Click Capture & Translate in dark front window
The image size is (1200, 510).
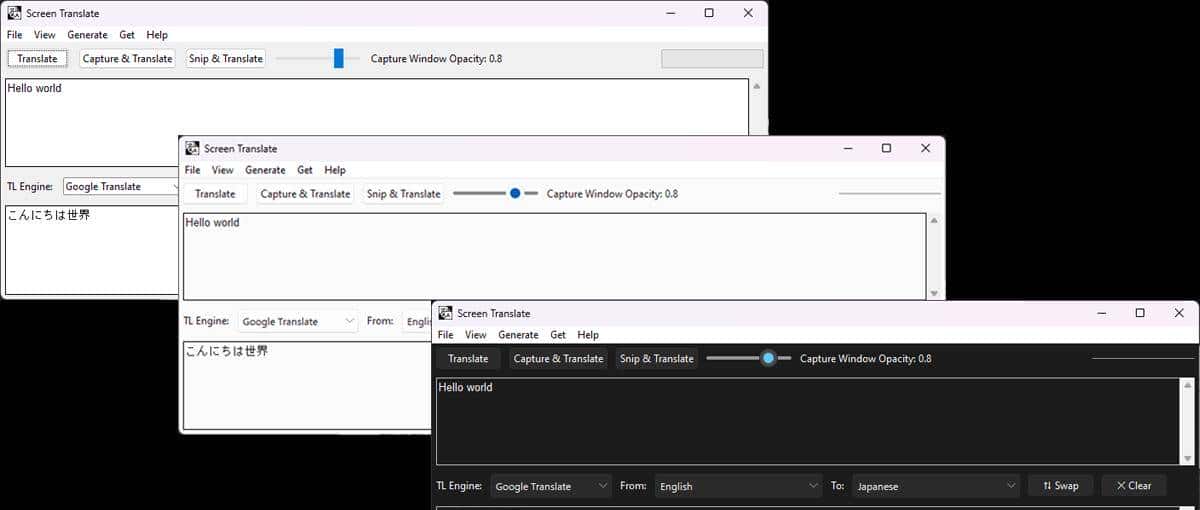558,358
